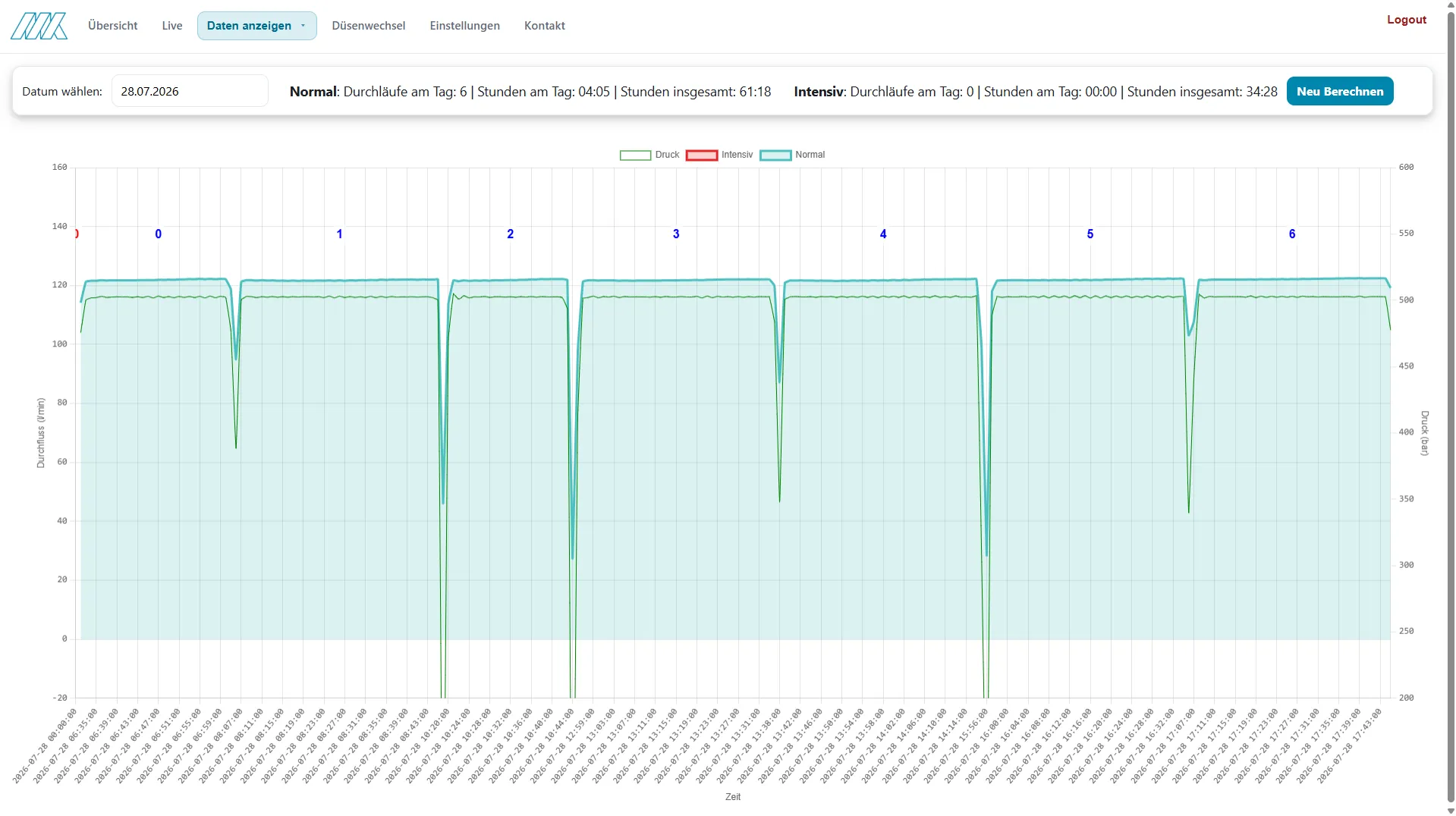1456x816 pixels.
Task: Open the Düsenwechsel page
Action: tap(368, 26)
